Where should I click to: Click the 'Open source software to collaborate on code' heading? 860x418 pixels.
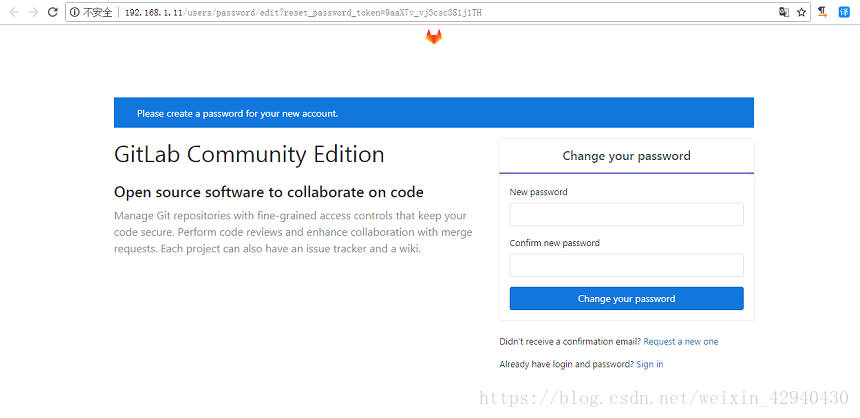pyautogui.click(x=269, y=193)
